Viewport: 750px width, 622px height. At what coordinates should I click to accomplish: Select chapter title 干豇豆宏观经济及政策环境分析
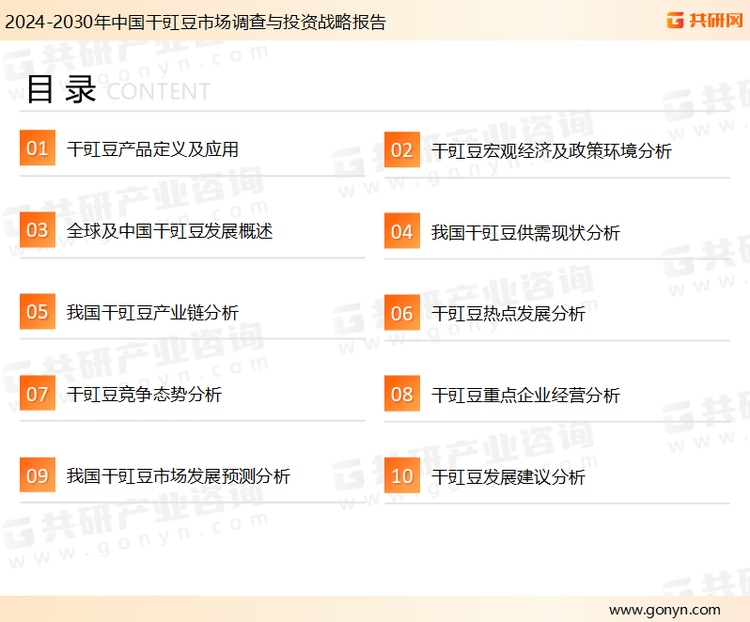pos(551,151)
